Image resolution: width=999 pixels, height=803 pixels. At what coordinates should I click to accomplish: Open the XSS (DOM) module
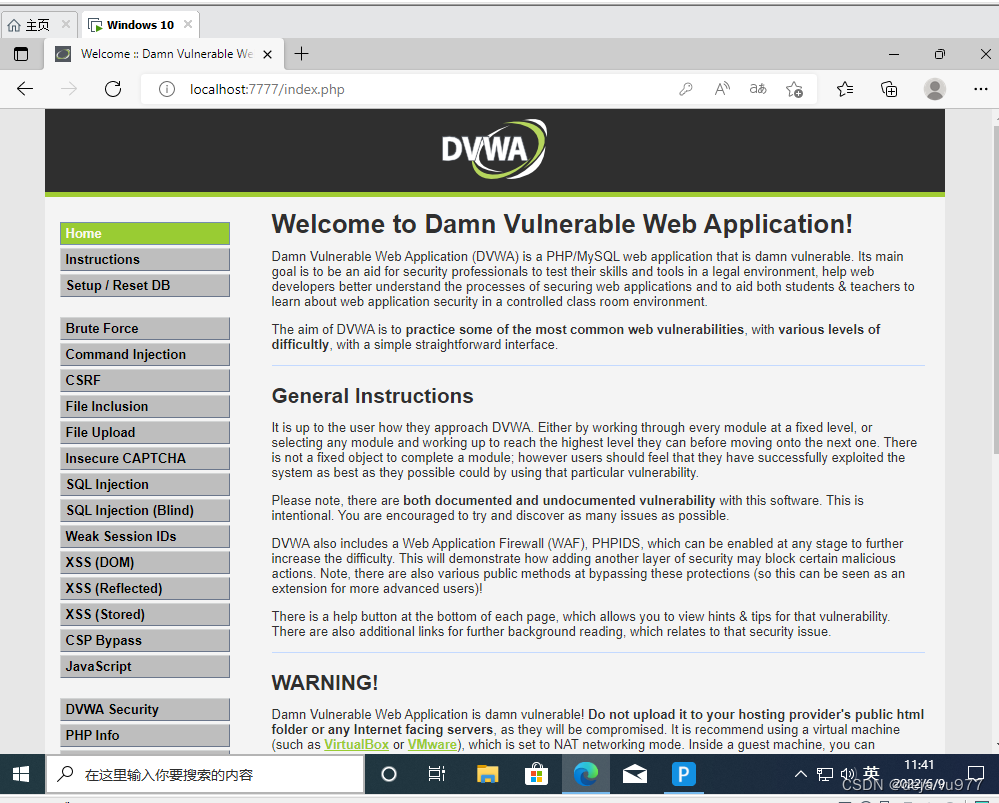[145, 563]
